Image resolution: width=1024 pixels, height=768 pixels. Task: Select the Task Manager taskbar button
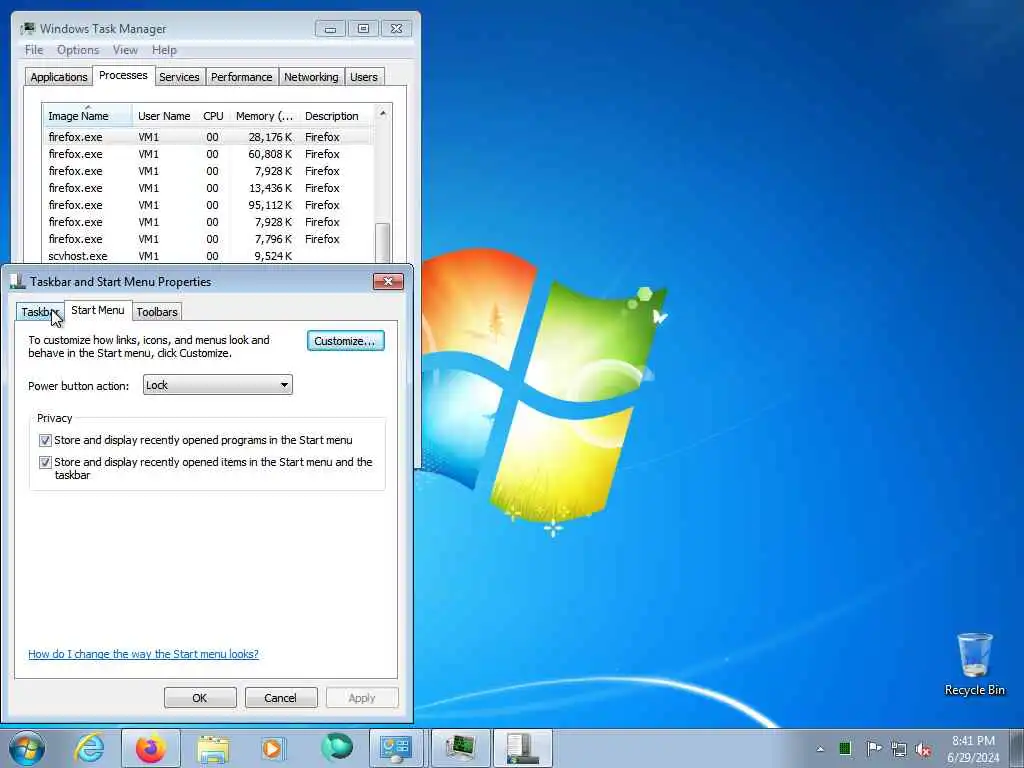(460, 748)
